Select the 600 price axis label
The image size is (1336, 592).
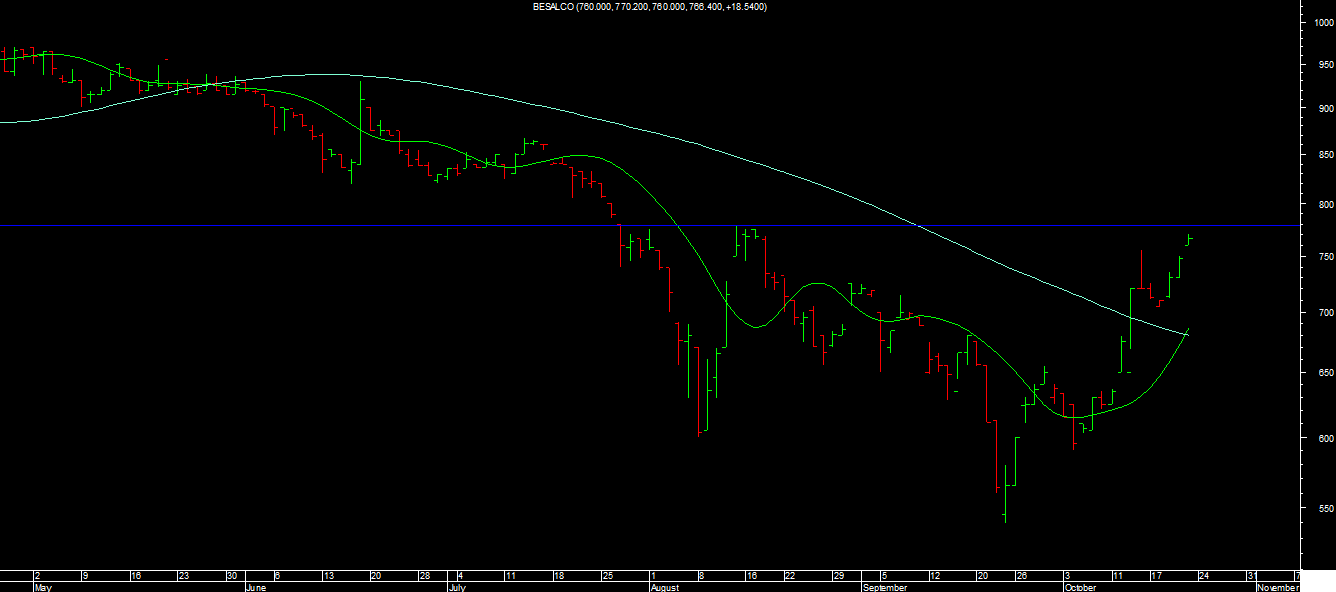pyautogui.click(x=1324, y=438)
